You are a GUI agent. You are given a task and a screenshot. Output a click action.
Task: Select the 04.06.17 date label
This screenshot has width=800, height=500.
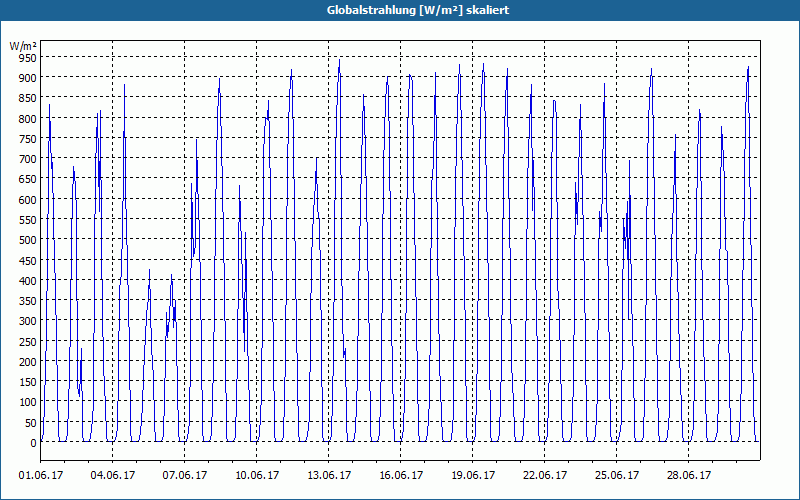[x=113, y=475]
